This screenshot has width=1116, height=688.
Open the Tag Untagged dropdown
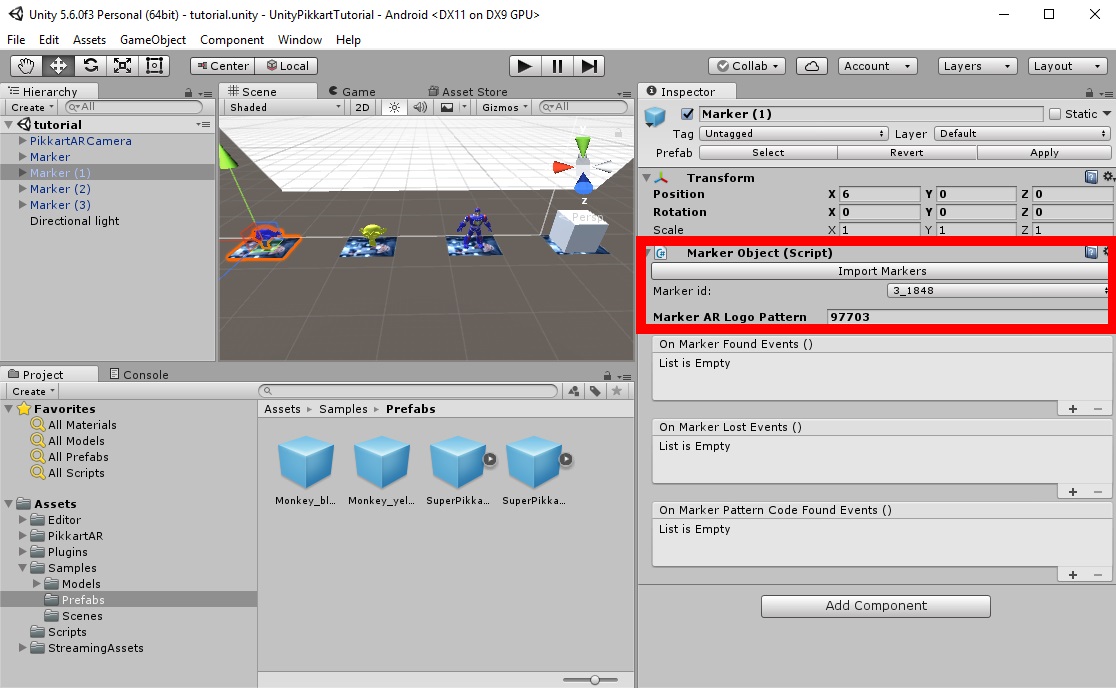[x=794, y=134]
